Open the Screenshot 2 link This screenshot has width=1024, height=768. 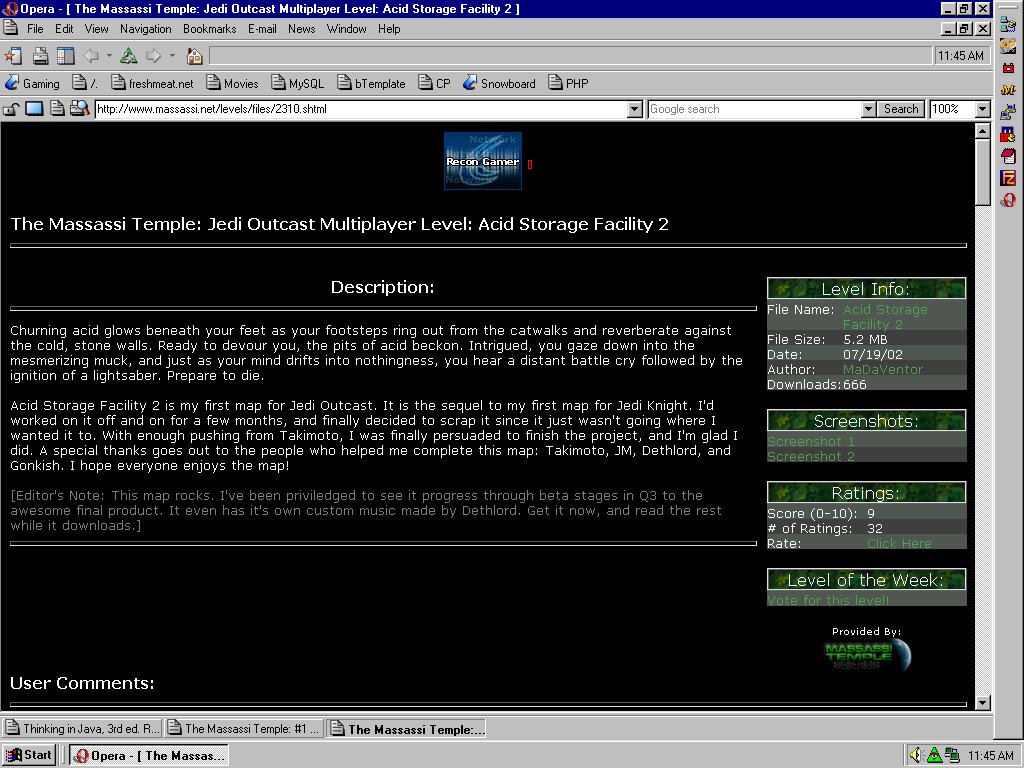pyautogui.click(x=810, y=456)
